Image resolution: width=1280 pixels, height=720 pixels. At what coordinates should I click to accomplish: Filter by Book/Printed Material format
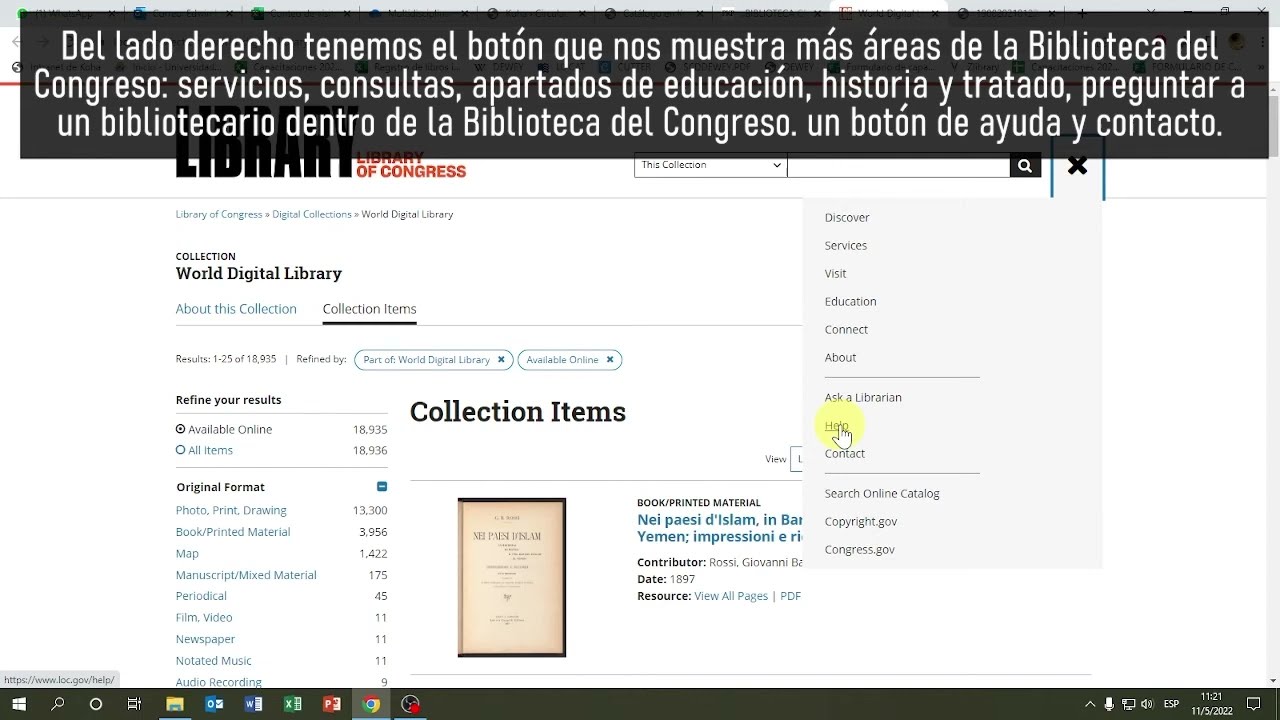coord(233,532)
